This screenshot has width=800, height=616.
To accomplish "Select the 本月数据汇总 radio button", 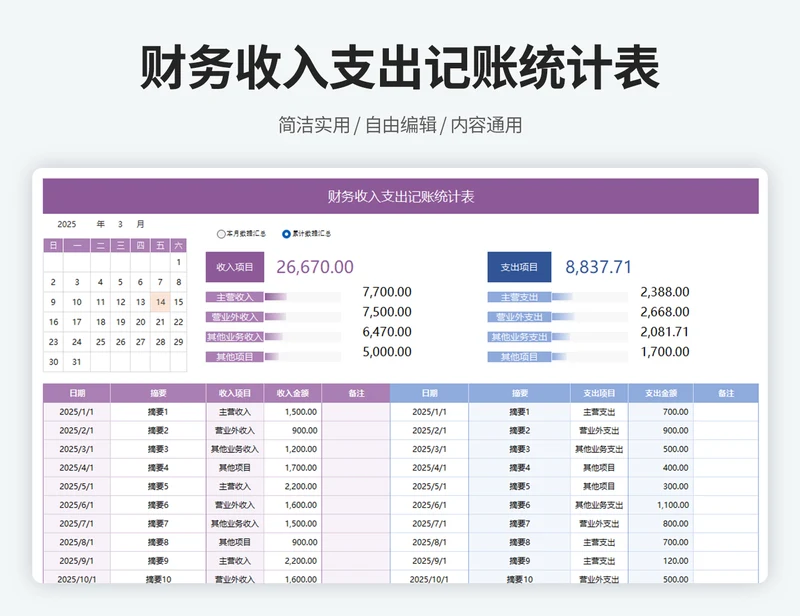I will tap(221, 234).
